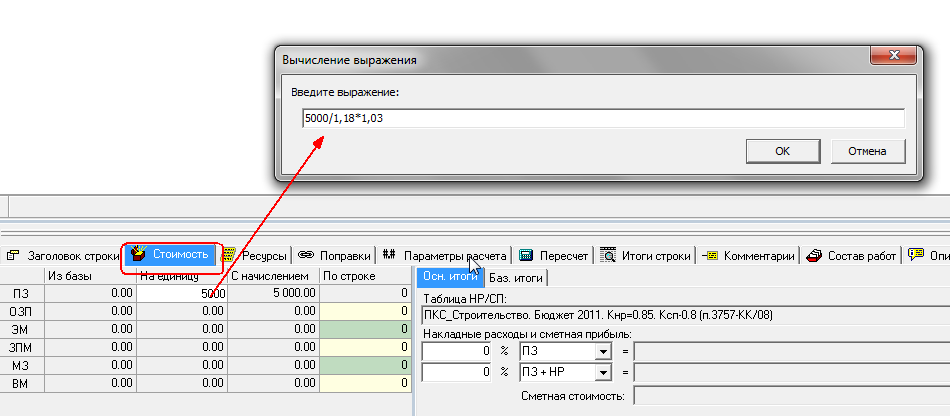Click the ОЗП На единицу cell
The height and width of the screenshot is (416, 950).
click(182, 311)
